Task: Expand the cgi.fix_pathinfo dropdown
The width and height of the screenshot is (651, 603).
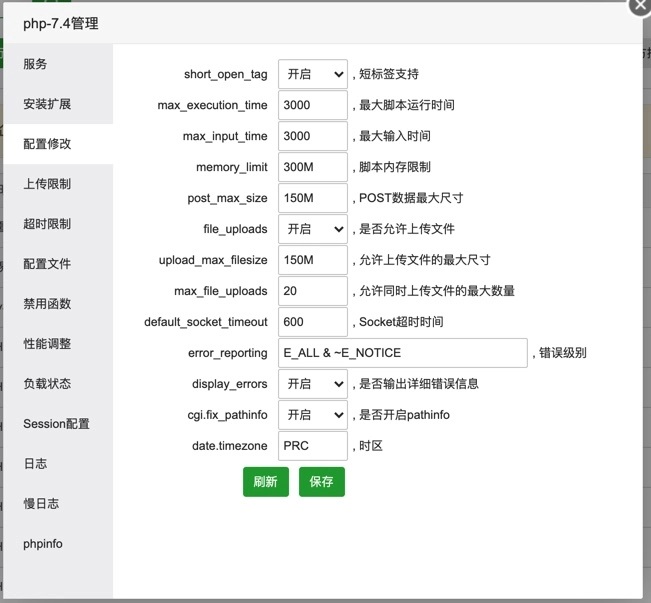Action: click(312, 415)
